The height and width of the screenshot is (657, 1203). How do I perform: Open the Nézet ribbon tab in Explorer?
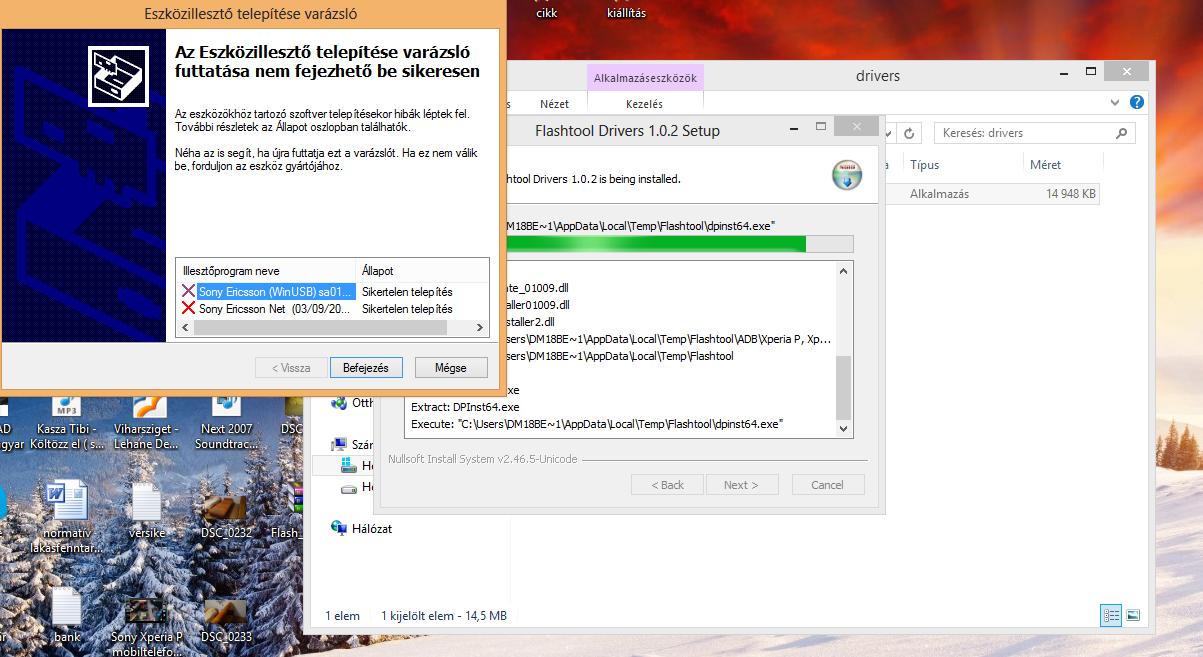point(554,104)
